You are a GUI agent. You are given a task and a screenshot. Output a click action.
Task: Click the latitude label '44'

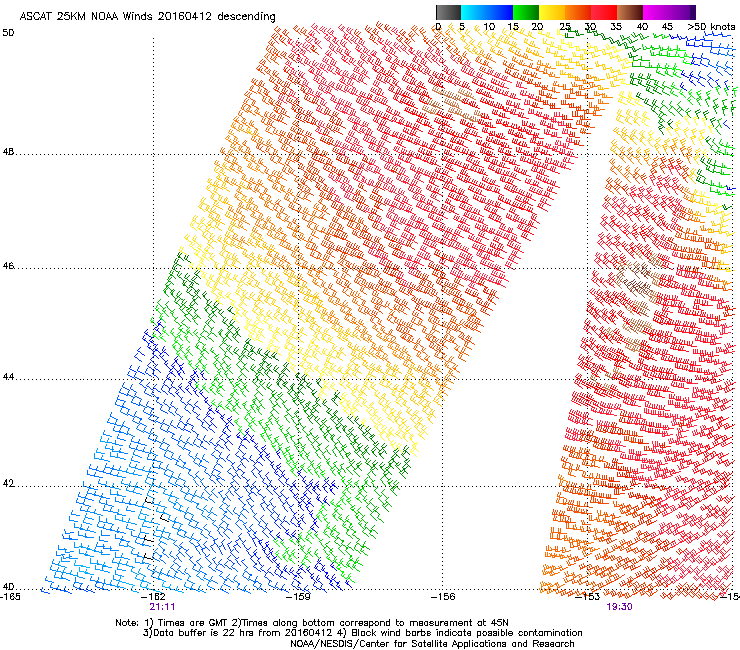tap(8, 377)
